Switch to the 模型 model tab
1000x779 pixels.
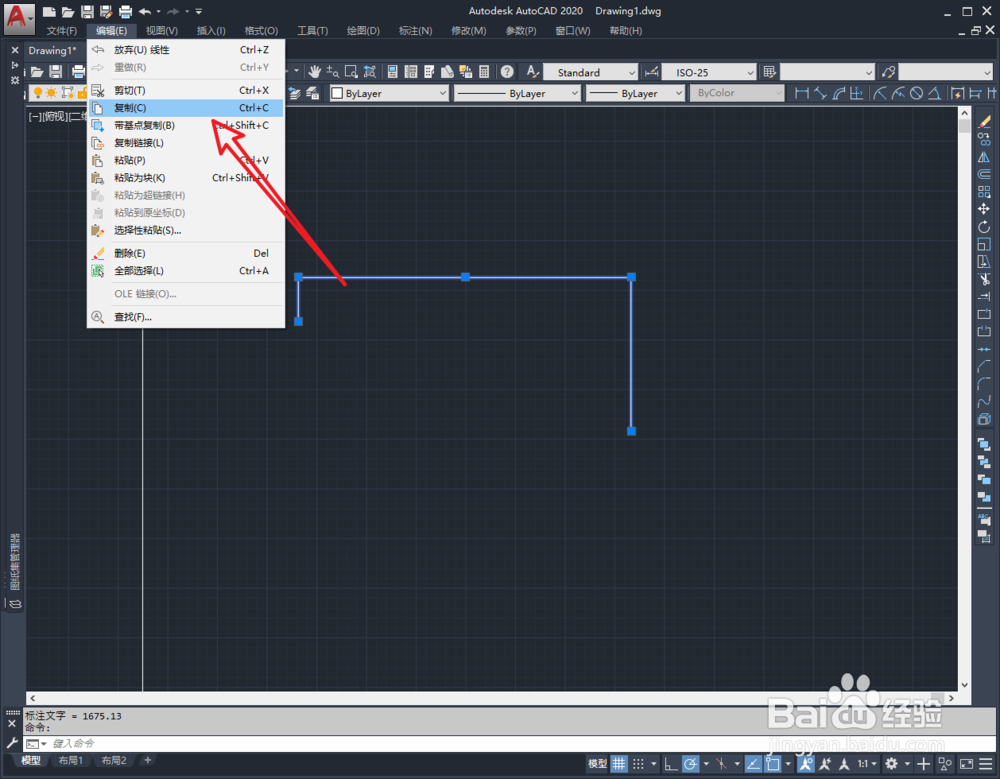(31, 760)
